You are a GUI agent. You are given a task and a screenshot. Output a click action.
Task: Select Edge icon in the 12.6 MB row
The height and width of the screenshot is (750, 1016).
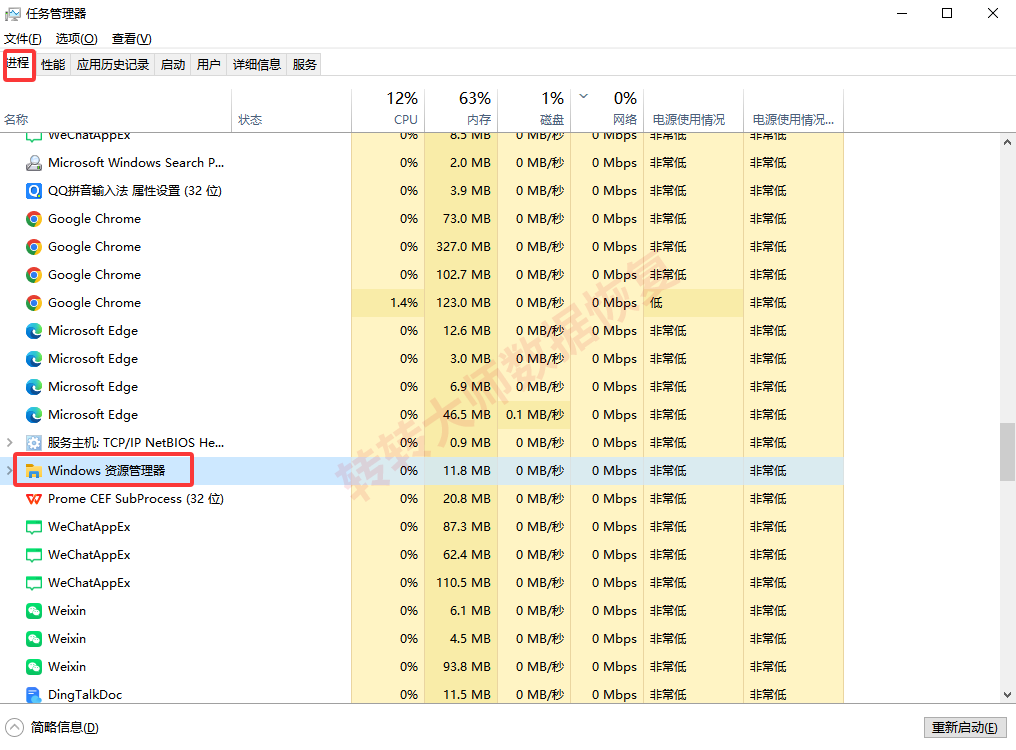click(x=34, y=331)
